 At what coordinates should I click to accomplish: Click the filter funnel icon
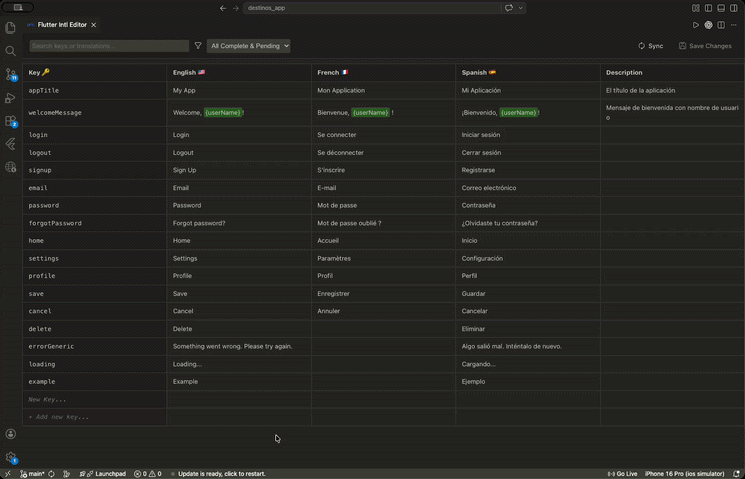coord(198,46)
